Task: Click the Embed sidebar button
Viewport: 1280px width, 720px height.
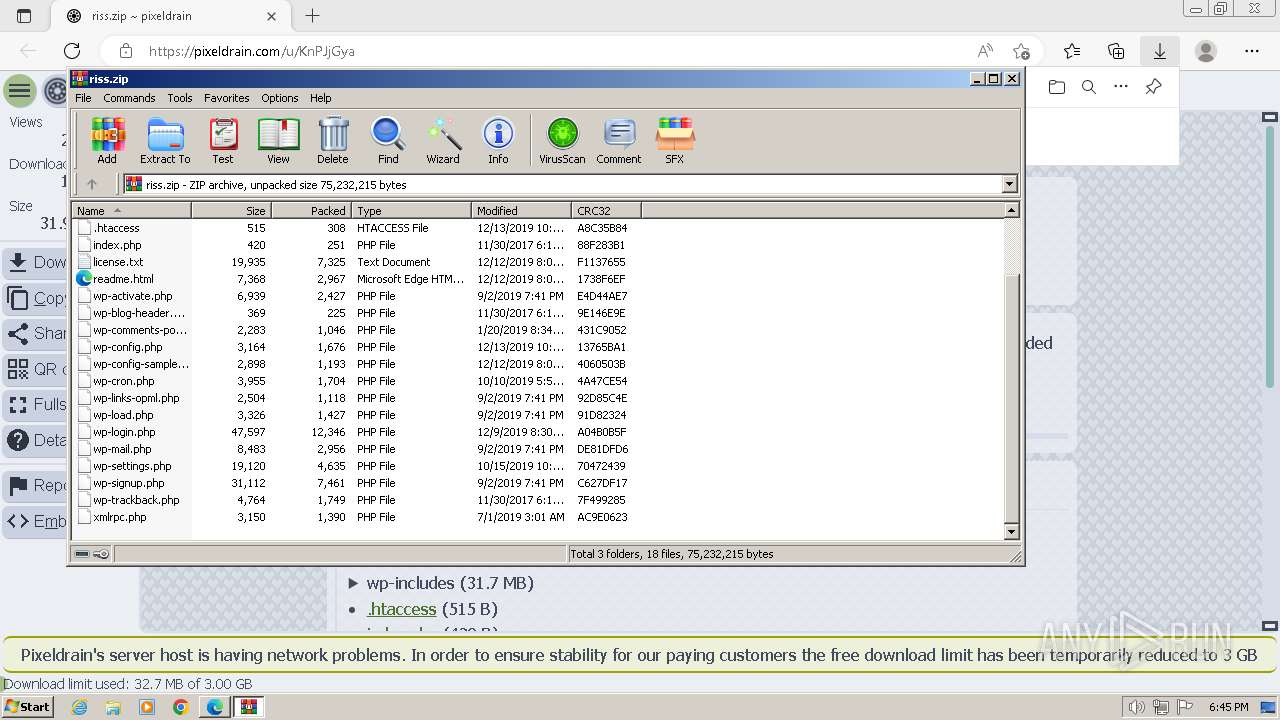Action: 36,521
